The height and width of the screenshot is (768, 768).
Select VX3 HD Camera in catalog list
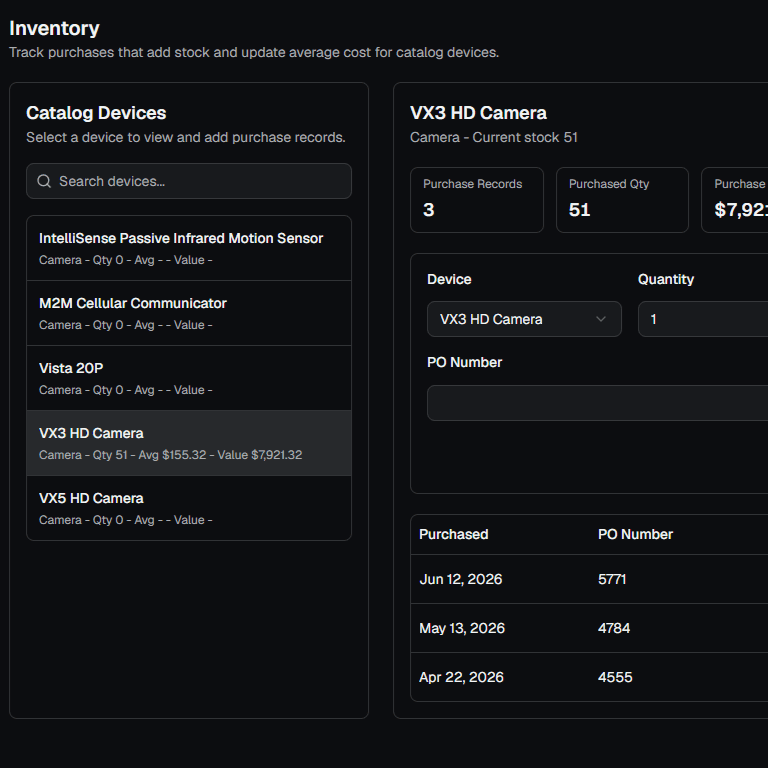(189, 443)
